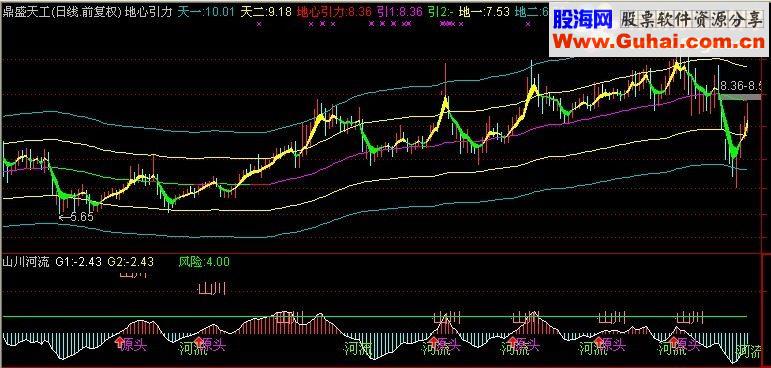Click the red 地心引力:8.36 label

(334, 11)
